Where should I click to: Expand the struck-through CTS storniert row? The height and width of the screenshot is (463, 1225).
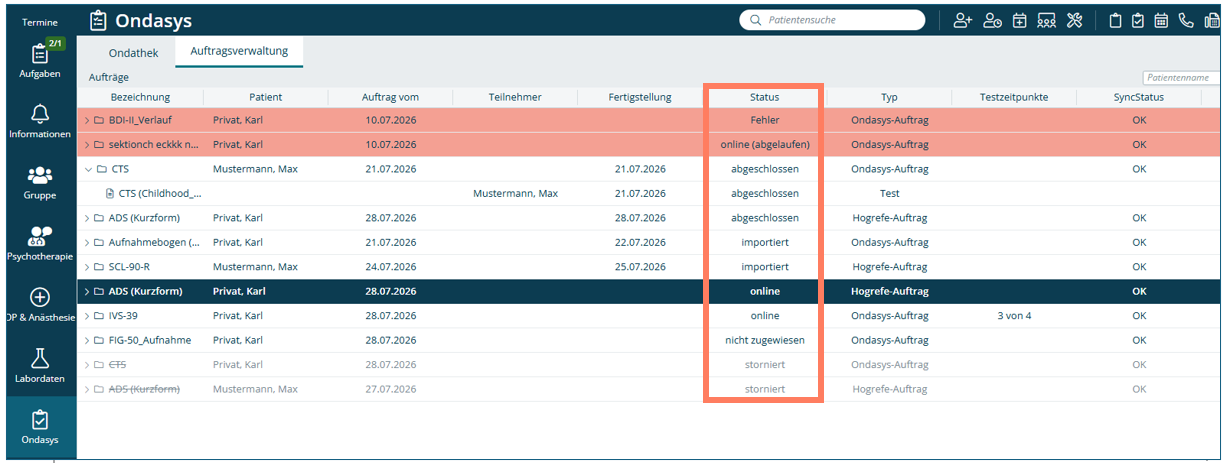[86, 365]
